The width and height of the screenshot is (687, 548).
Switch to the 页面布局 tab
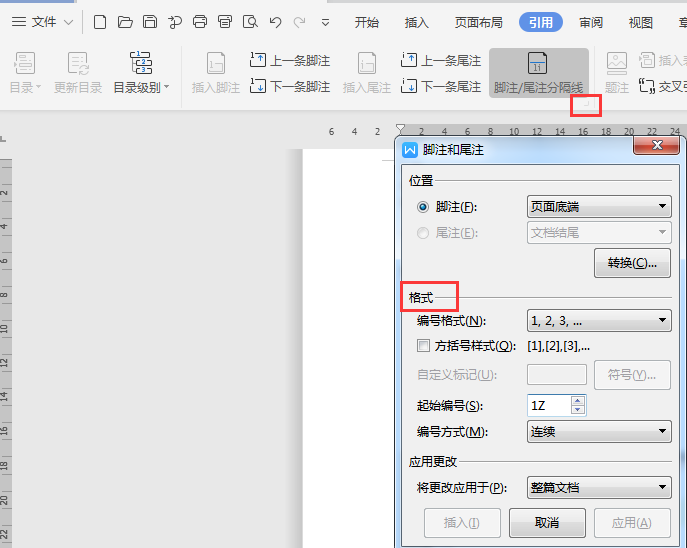[478, 22]
